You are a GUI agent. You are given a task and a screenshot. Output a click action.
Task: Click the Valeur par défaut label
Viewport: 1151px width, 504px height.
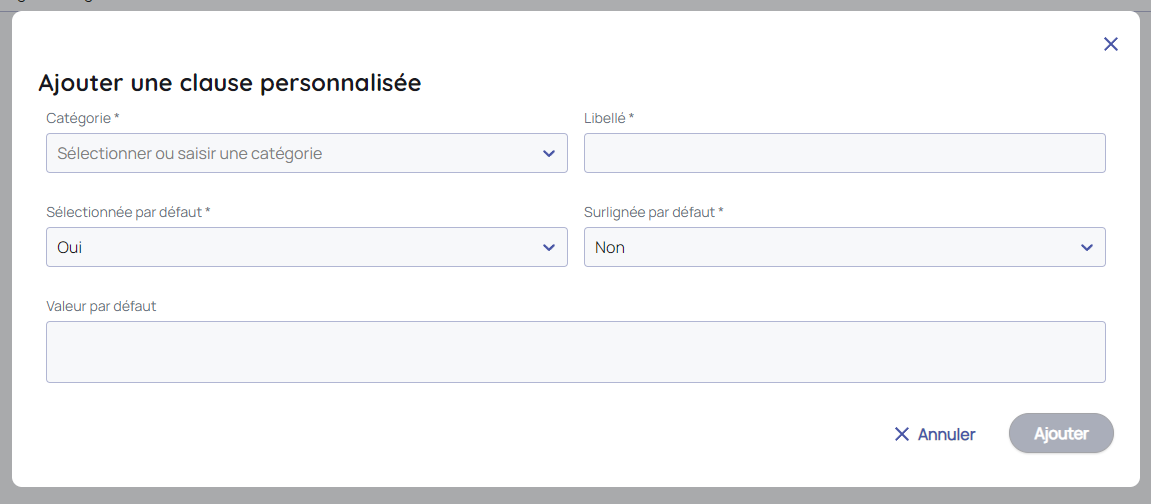(x=101, y=306)
